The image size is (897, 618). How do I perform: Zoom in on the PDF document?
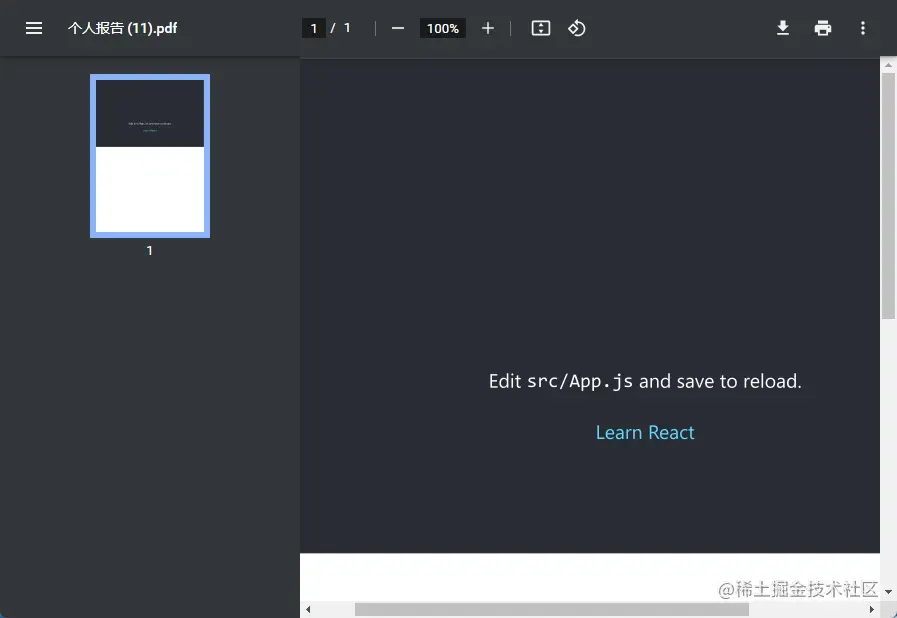click(488, 28)
